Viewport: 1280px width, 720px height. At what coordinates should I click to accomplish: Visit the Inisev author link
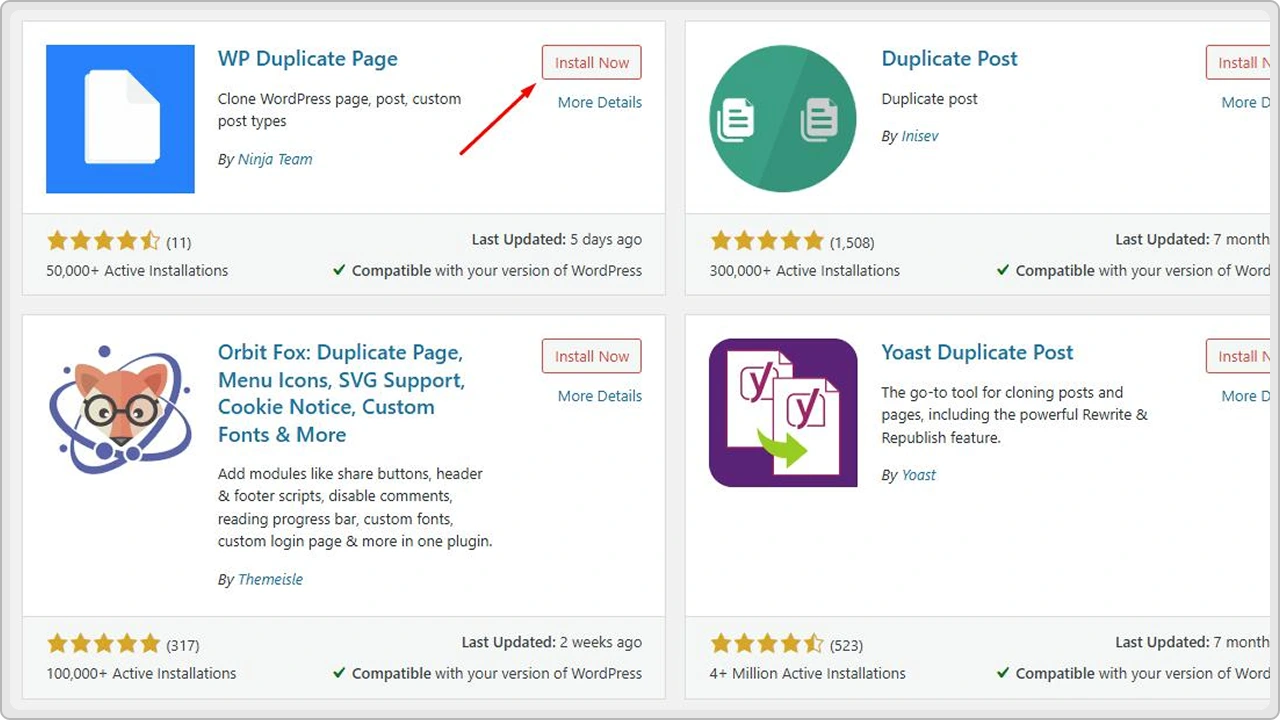coord(919,136)
